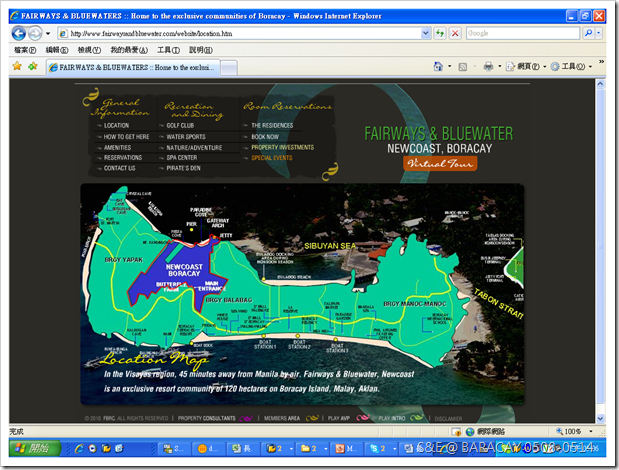The width and height of the screenshot is (619, 470).
Task: Click the PLAY INTRO footer link
Action: [x=392, y=418]
